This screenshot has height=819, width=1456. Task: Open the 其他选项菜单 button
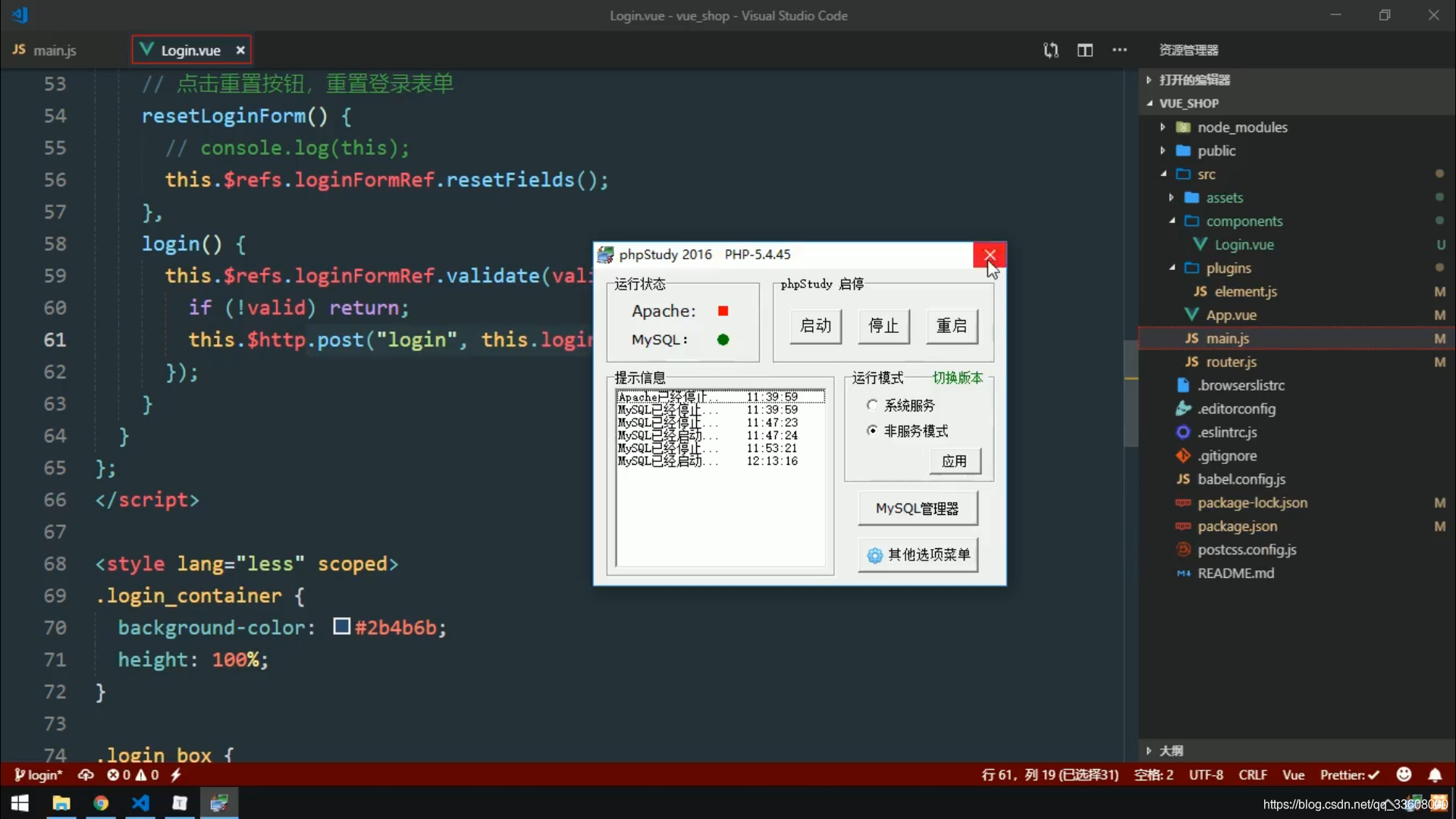[x=918, y=555]
